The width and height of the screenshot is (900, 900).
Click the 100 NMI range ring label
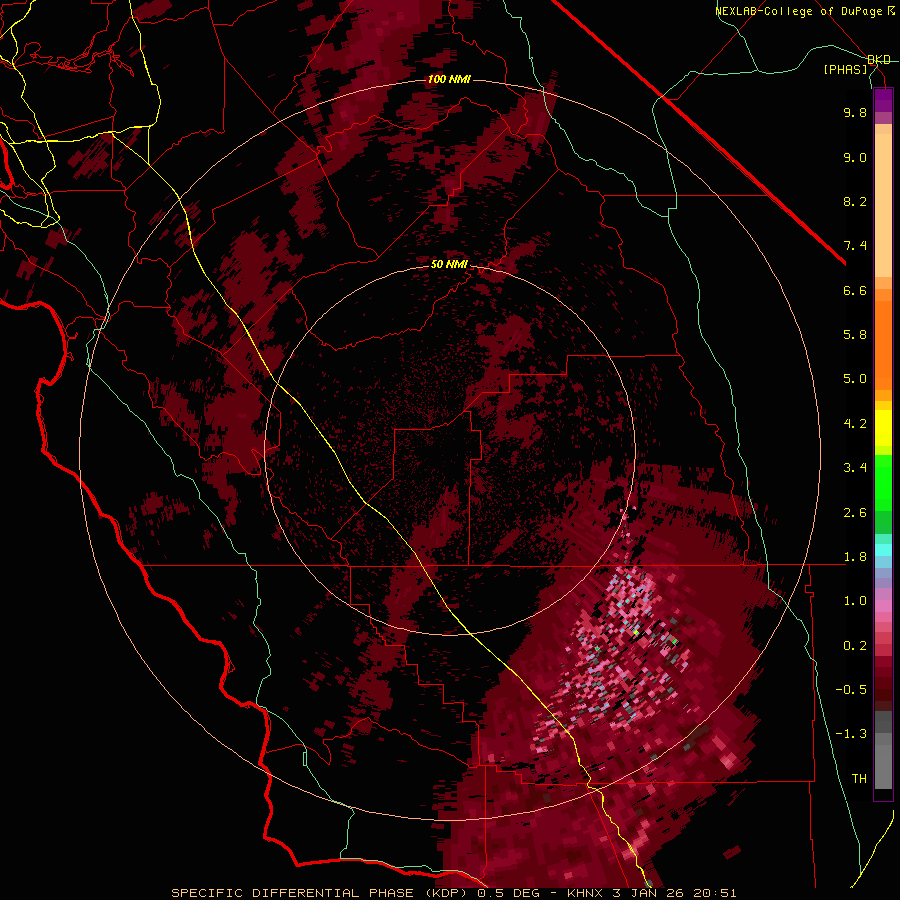(449, 79)
